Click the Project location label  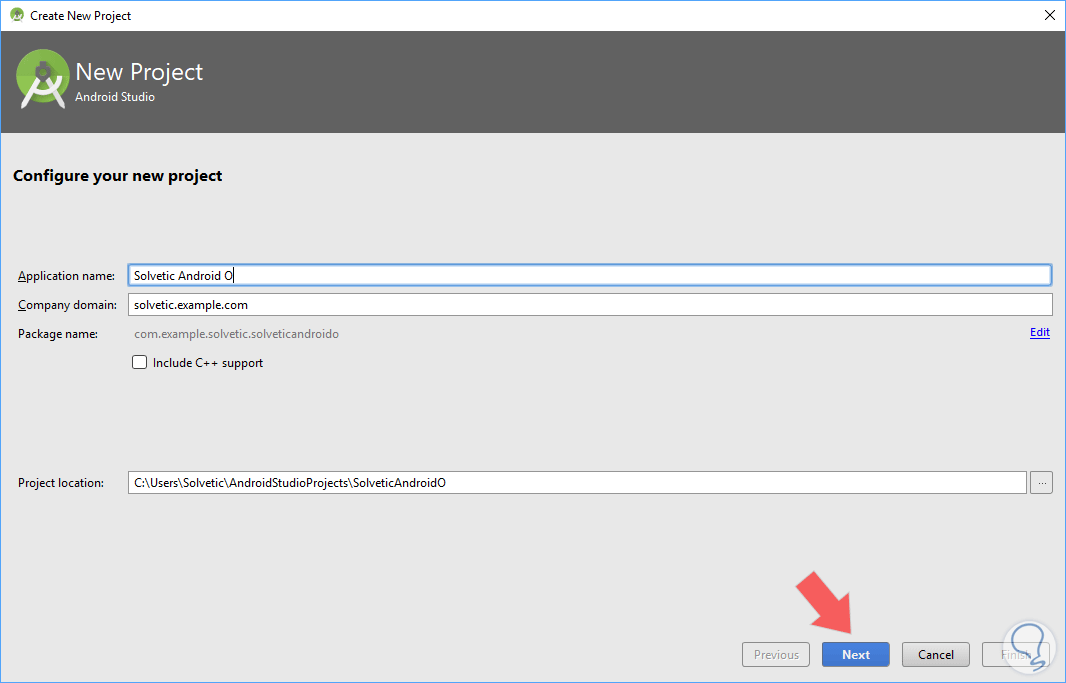(x=61, y=483)
